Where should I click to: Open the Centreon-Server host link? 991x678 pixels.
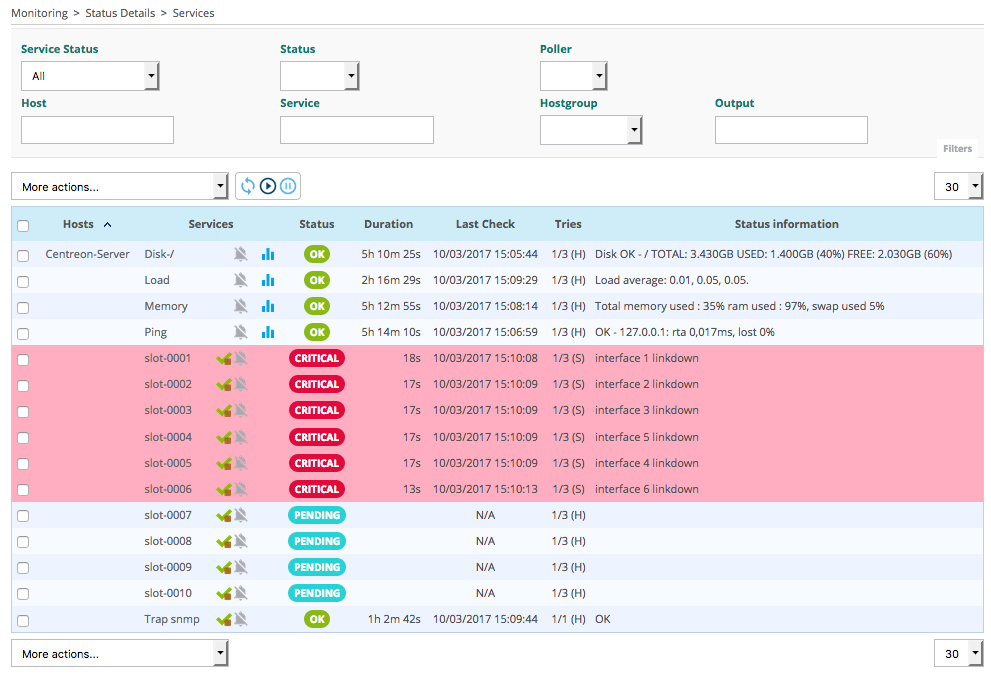tap(87, 254)
